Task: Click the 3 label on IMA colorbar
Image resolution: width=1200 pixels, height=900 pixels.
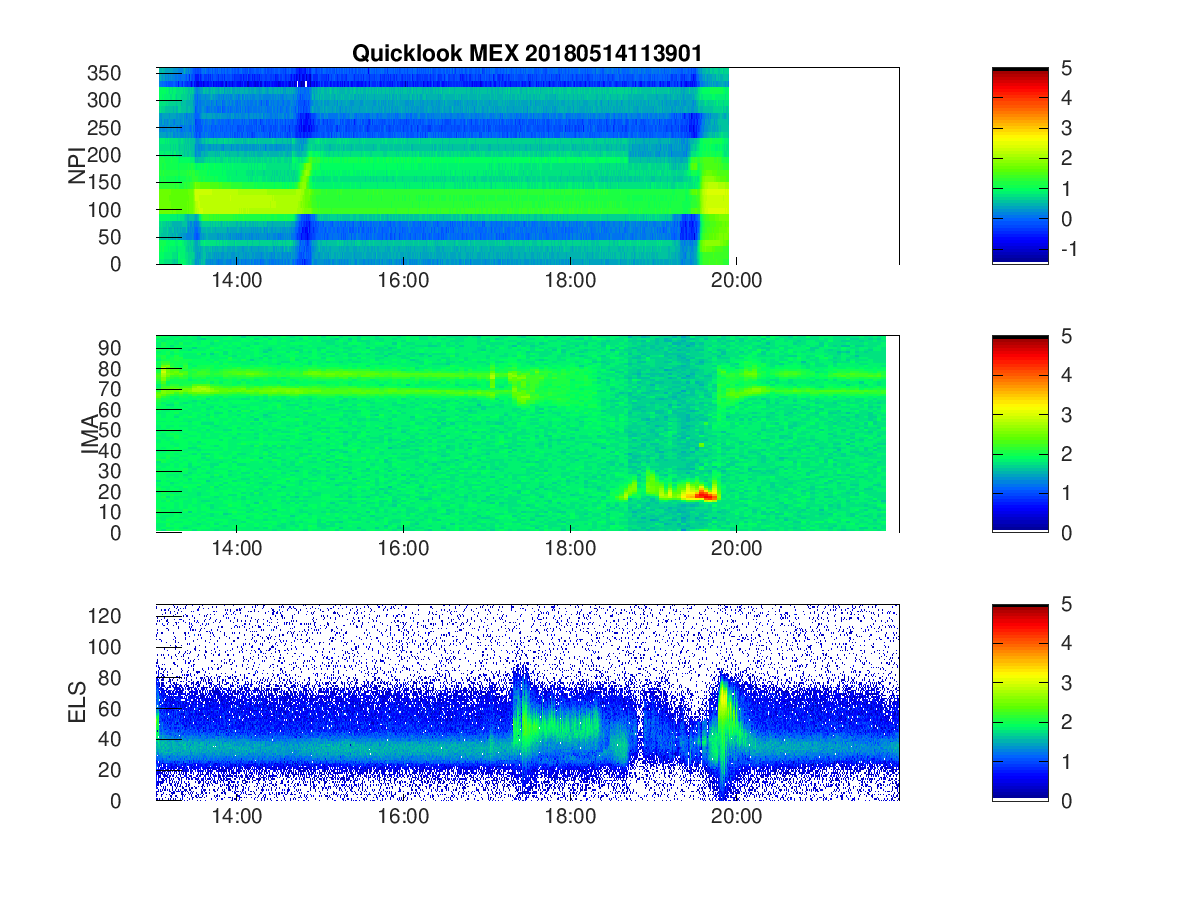Action: click(1066, 414)
